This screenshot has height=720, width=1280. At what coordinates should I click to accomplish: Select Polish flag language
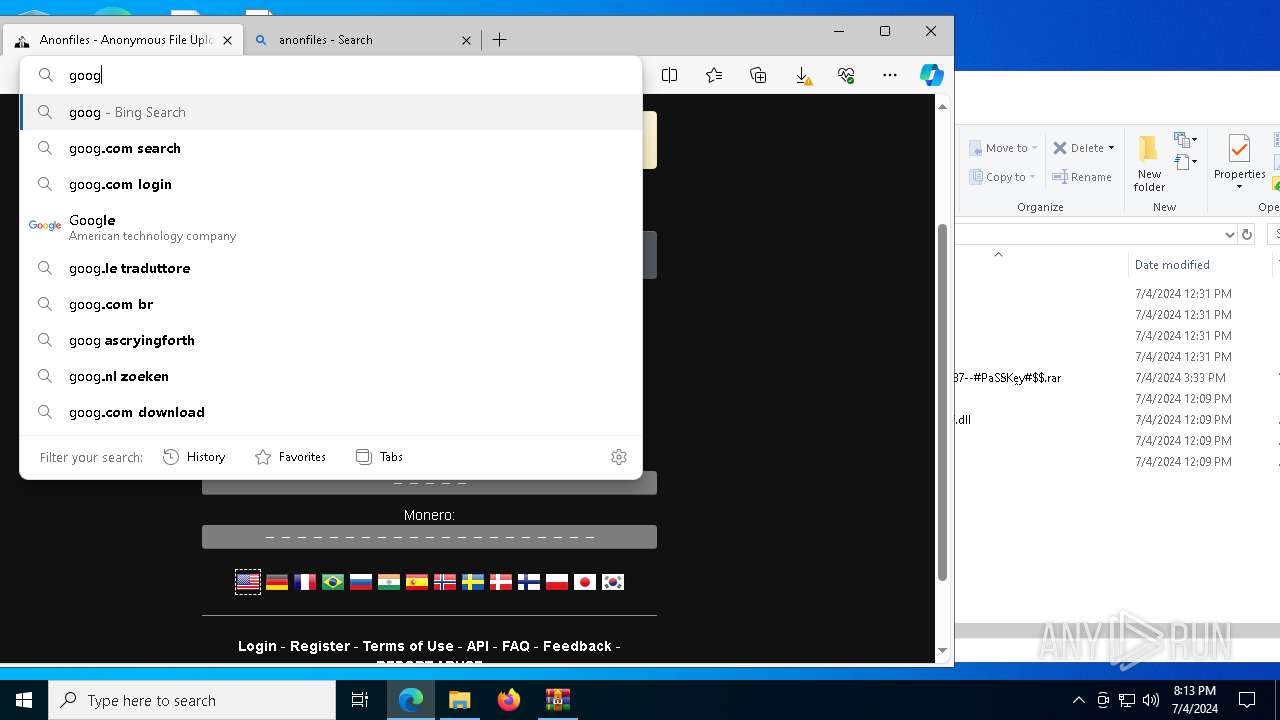click(x=557, y=582)
